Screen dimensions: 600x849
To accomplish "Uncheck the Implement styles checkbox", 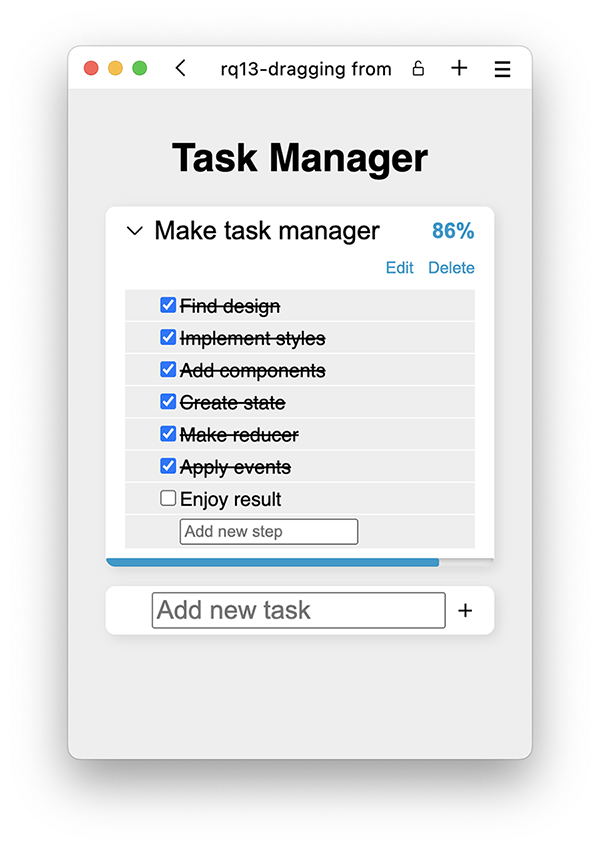I will coord(168,338).
